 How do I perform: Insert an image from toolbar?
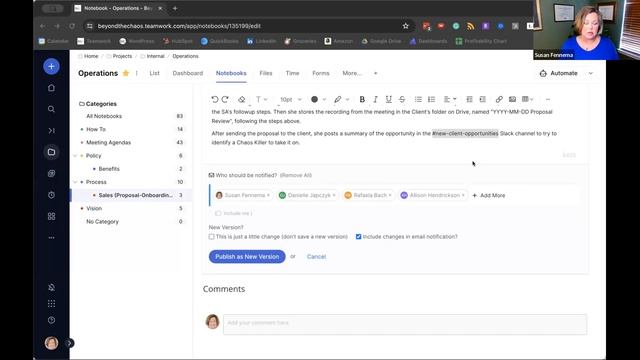[x=512, y=99]
